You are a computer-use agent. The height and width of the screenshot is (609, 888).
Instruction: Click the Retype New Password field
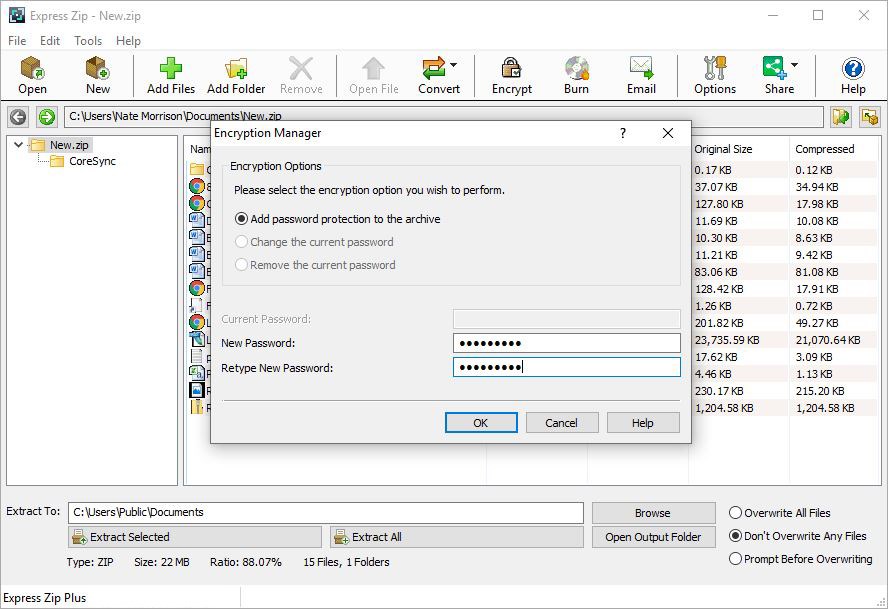click(x=566, y=367)
